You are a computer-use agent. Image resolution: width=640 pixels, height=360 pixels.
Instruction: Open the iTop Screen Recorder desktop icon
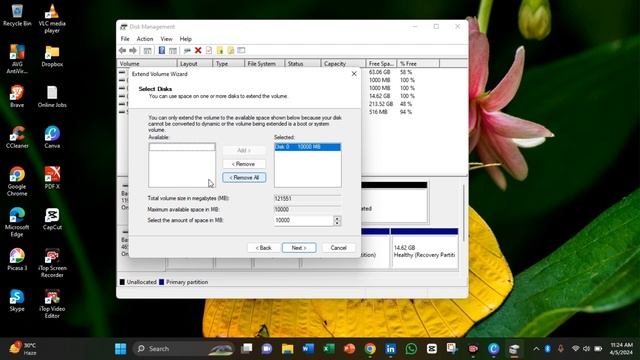[52, 263]
